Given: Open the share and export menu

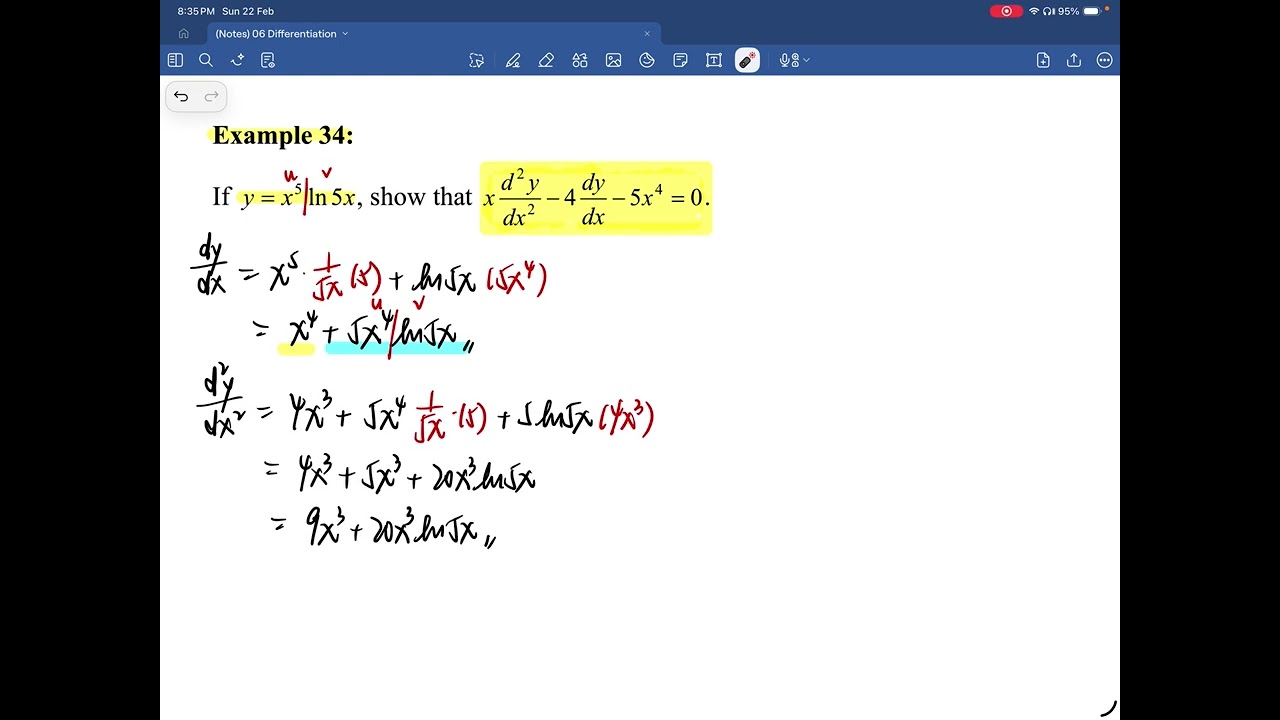Looking at the screenshot, I should tap(1074, 60).
